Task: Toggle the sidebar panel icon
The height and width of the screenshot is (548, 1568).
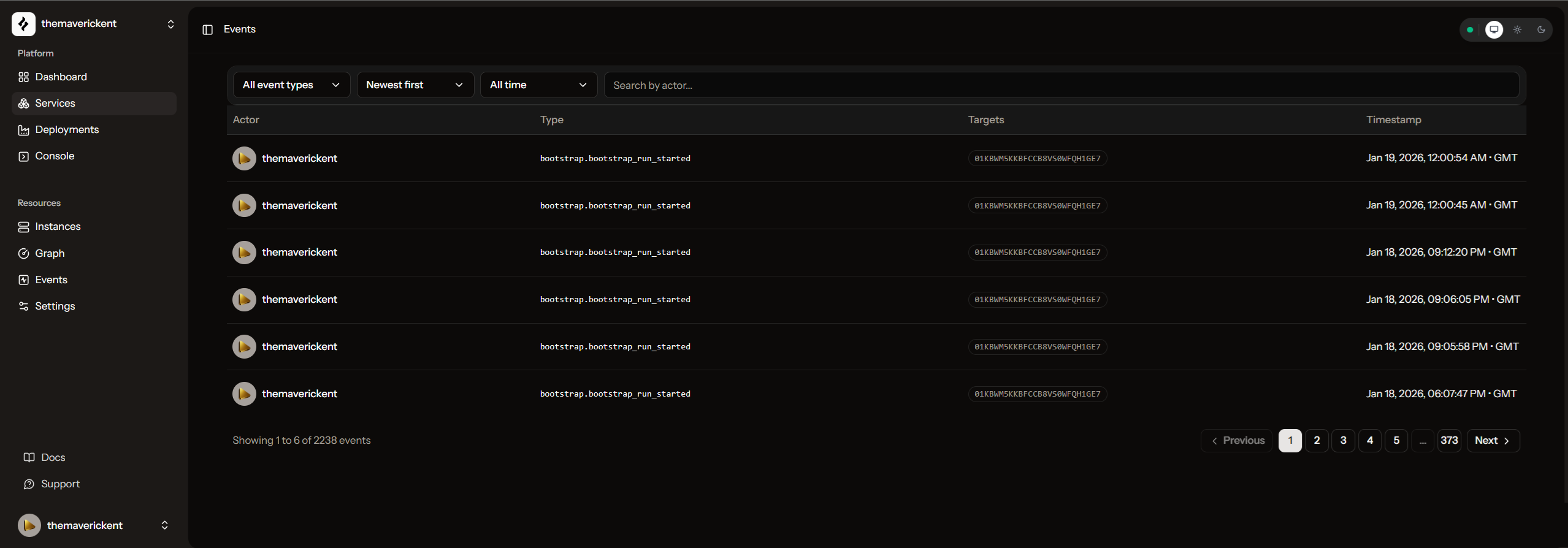Action: point(207,30)
